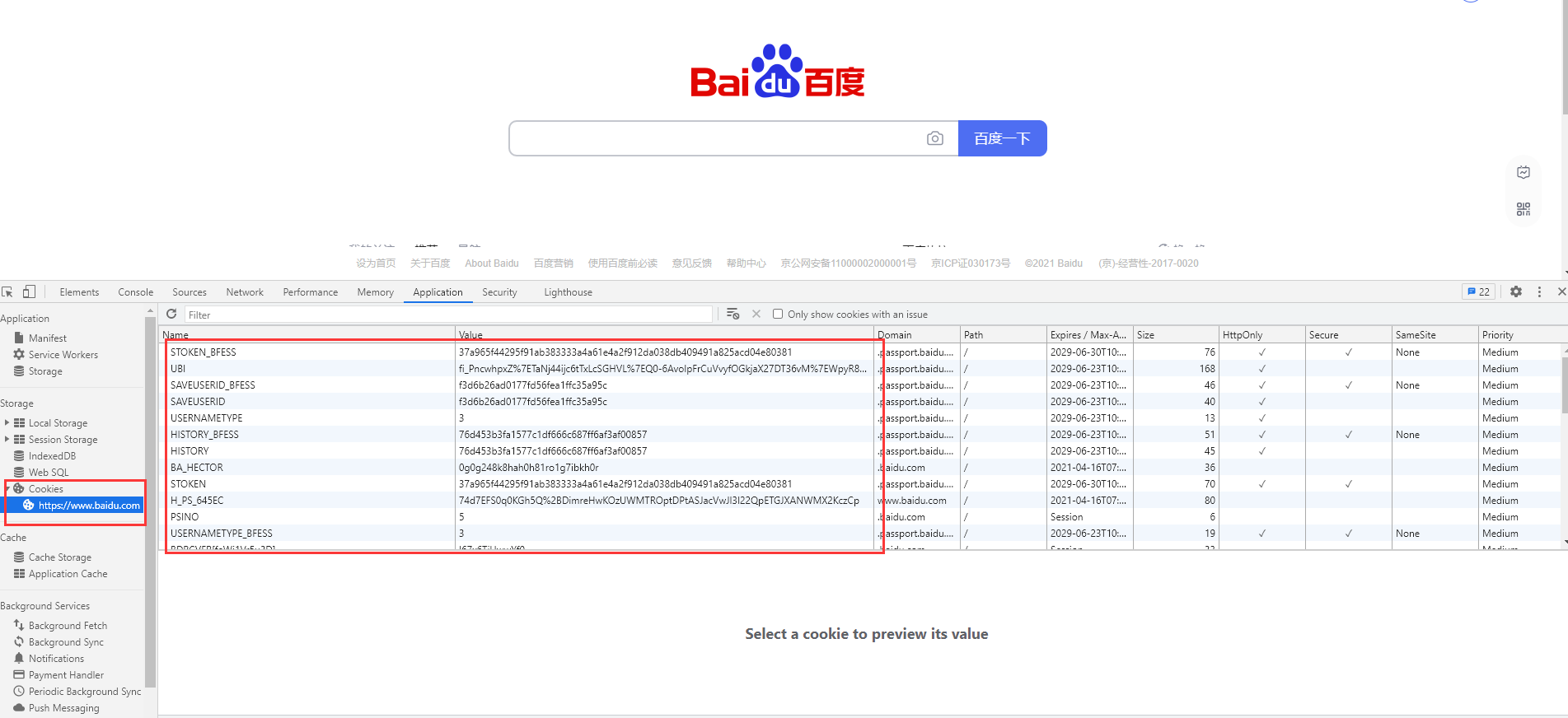Image resolution: width=1568 pixels, height=718 pixels.
Task: Open the 帮助中心 footer link
Action: (746, 263)
